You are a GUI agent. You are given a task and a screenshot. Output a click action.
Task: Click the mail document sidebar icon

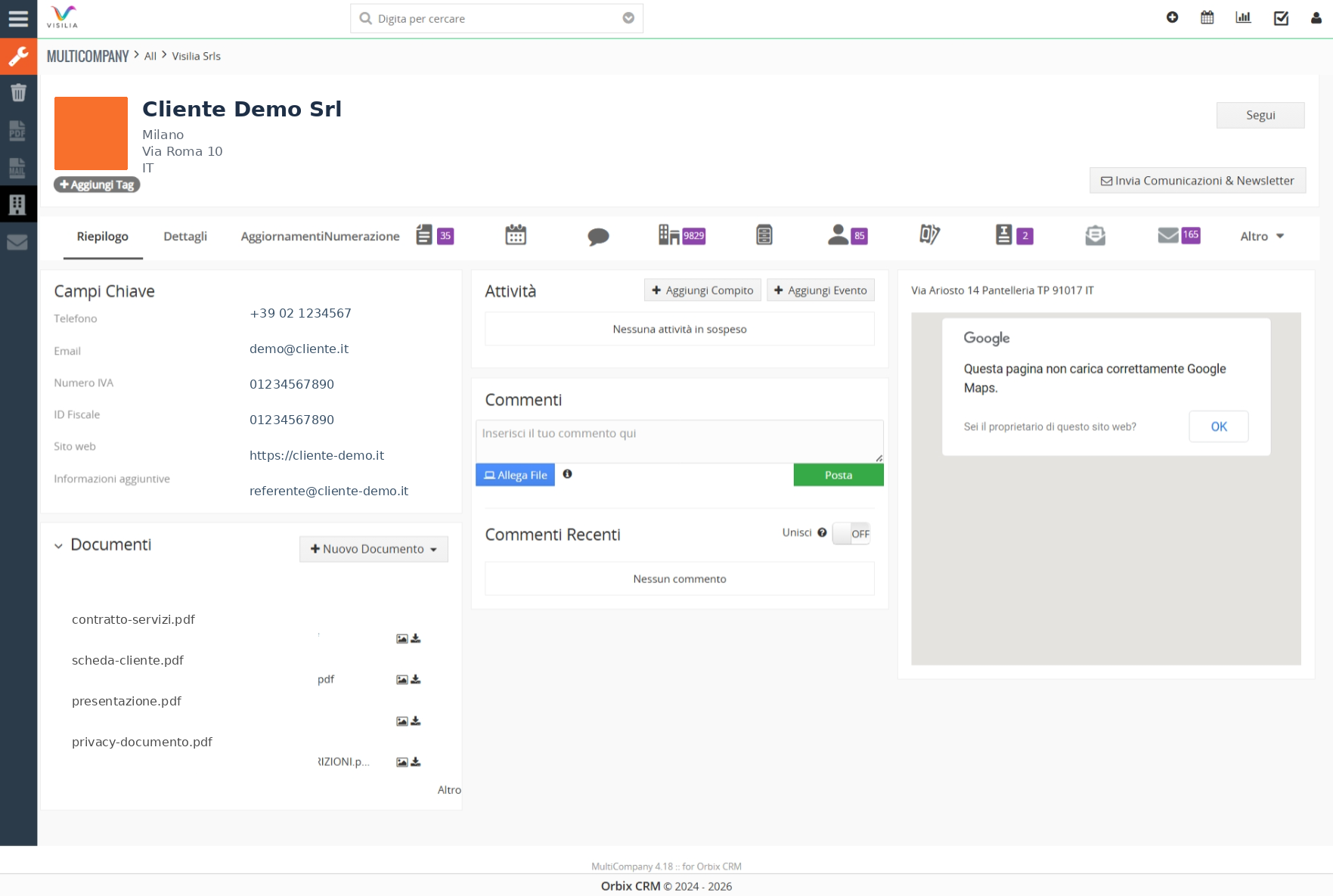[x=18, y=167]
